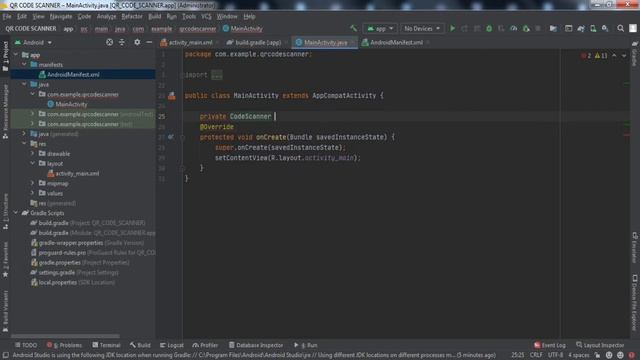Open the Refactor menu
640x360 pixels.
(x=132, y=16)
